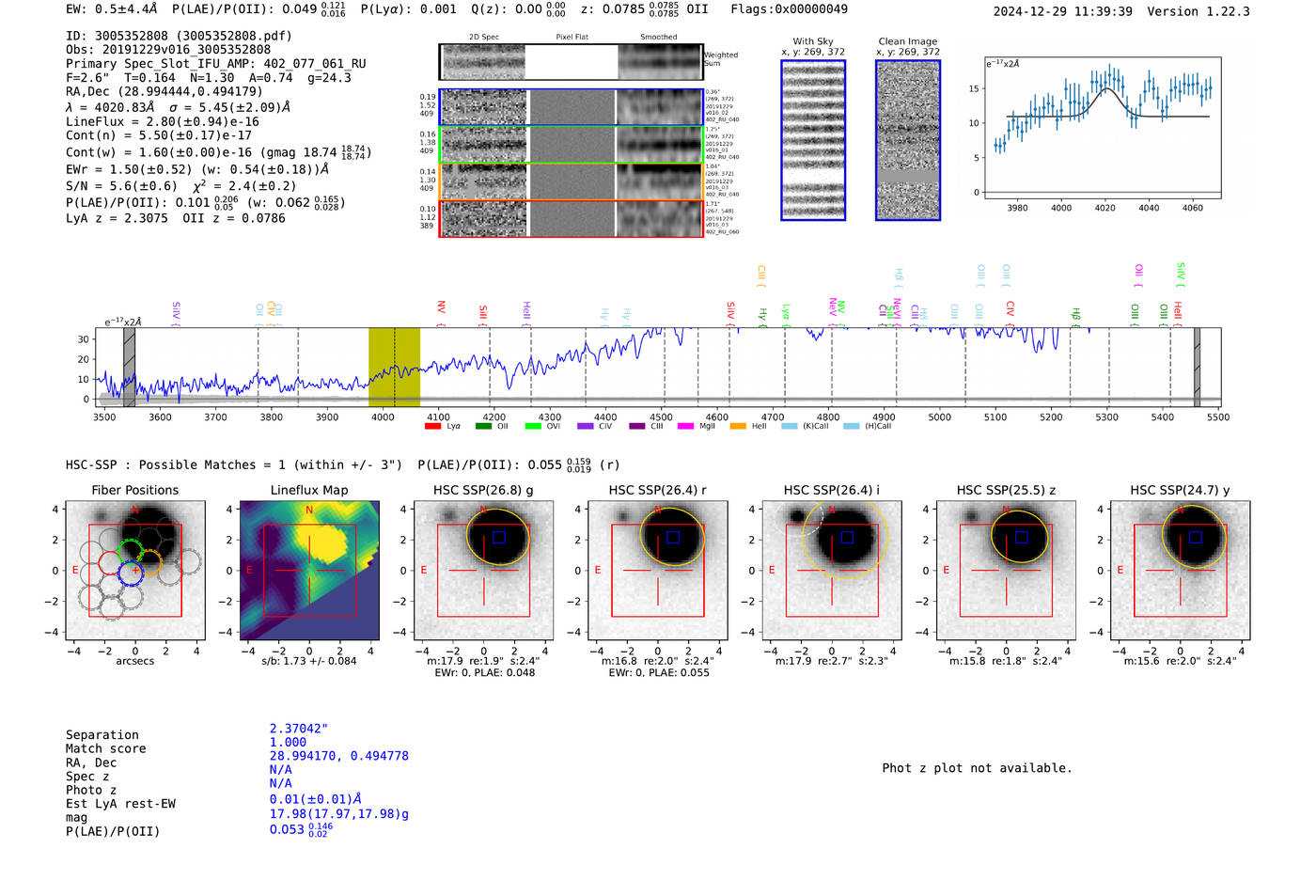The image size is (1316, 896).
Task: Click the Gaussian emission line fit plot
Action: [x=1102, y=129]
